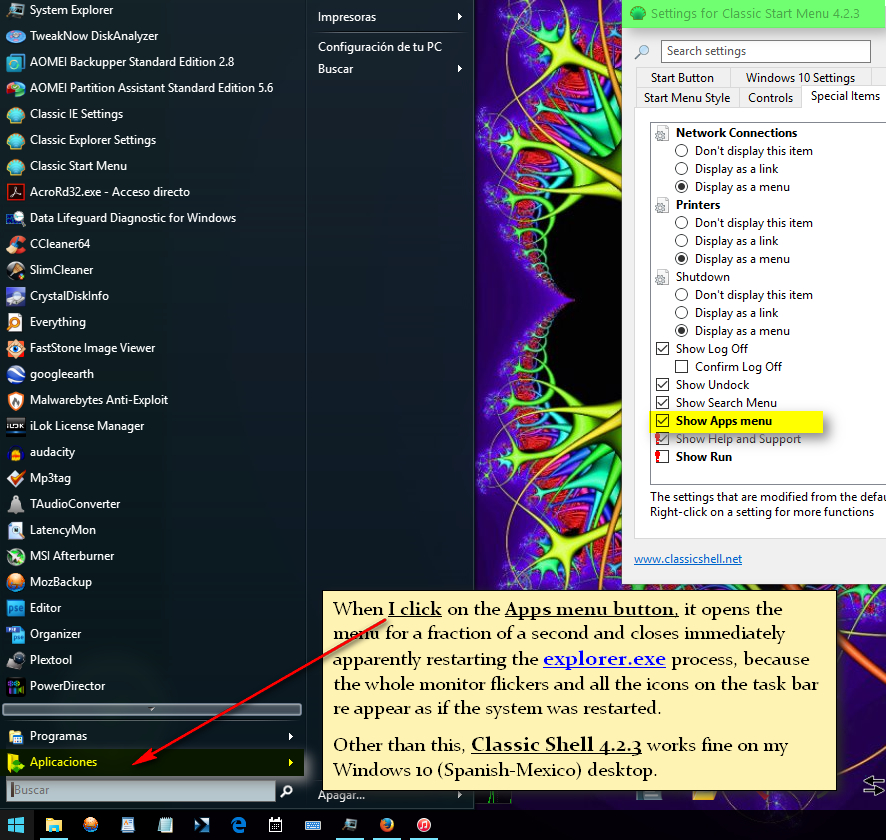Open LatencyMon icon
Viewport: 886px width, 840px height.
15,530
